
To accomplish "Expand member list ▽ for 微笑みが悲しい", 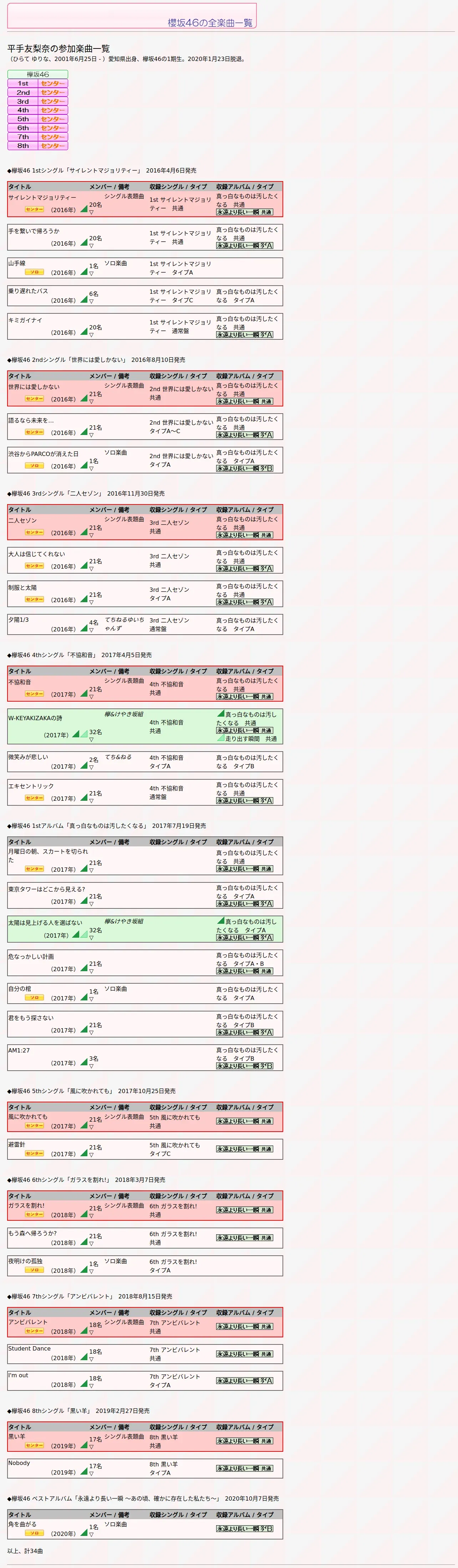I will tap(91, 768).
